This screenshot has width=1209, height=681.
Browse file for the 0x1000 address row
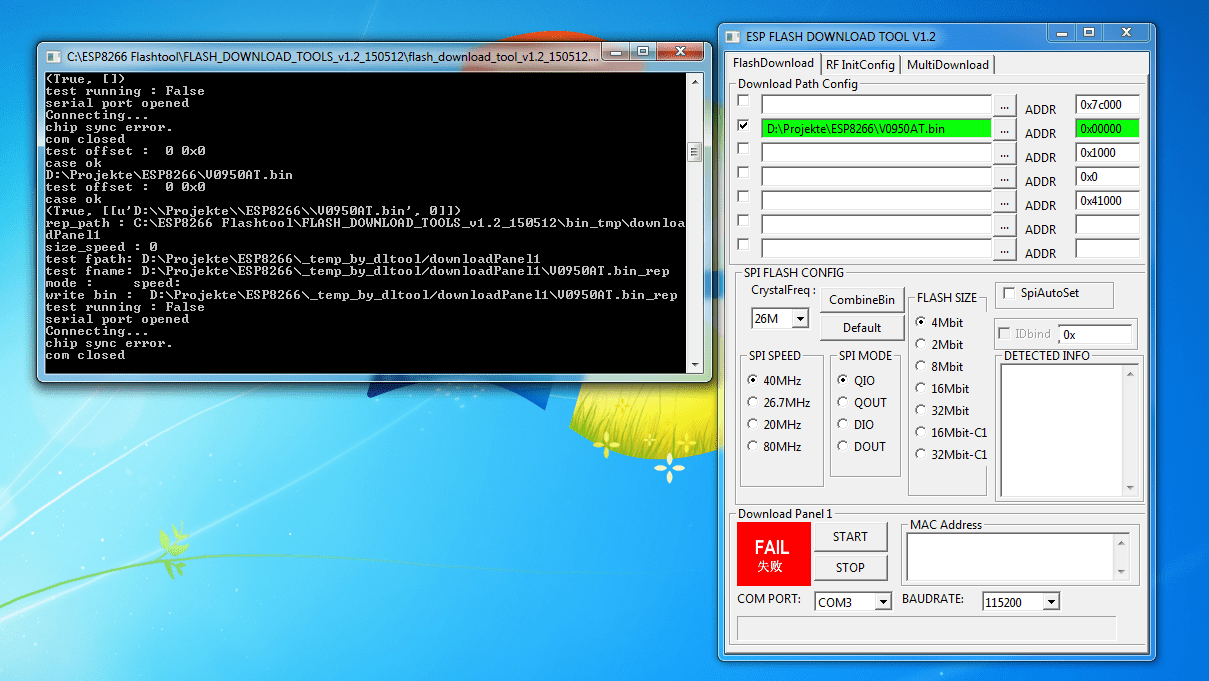click(x=1005, y=152)
